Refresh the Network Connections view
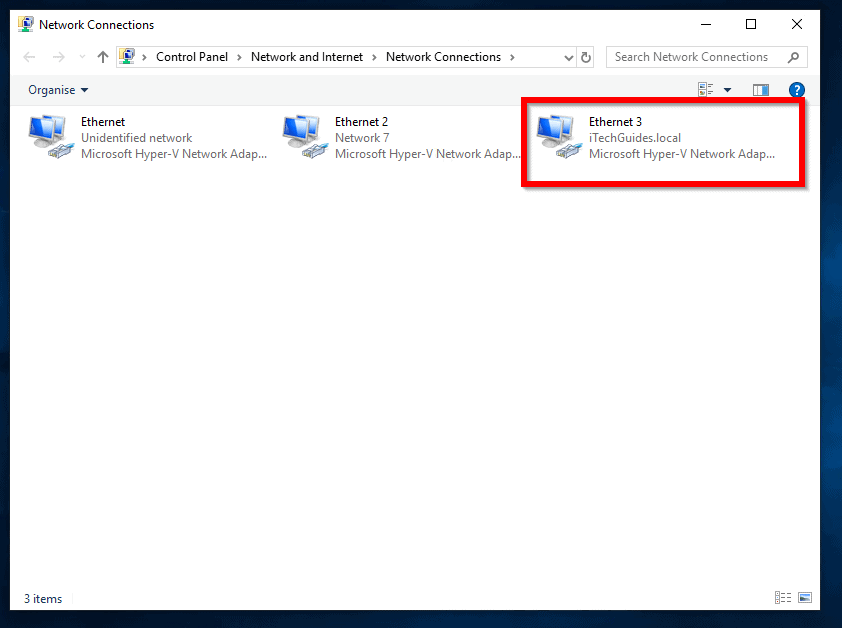 pyautogui.click(x=585, y=56)
